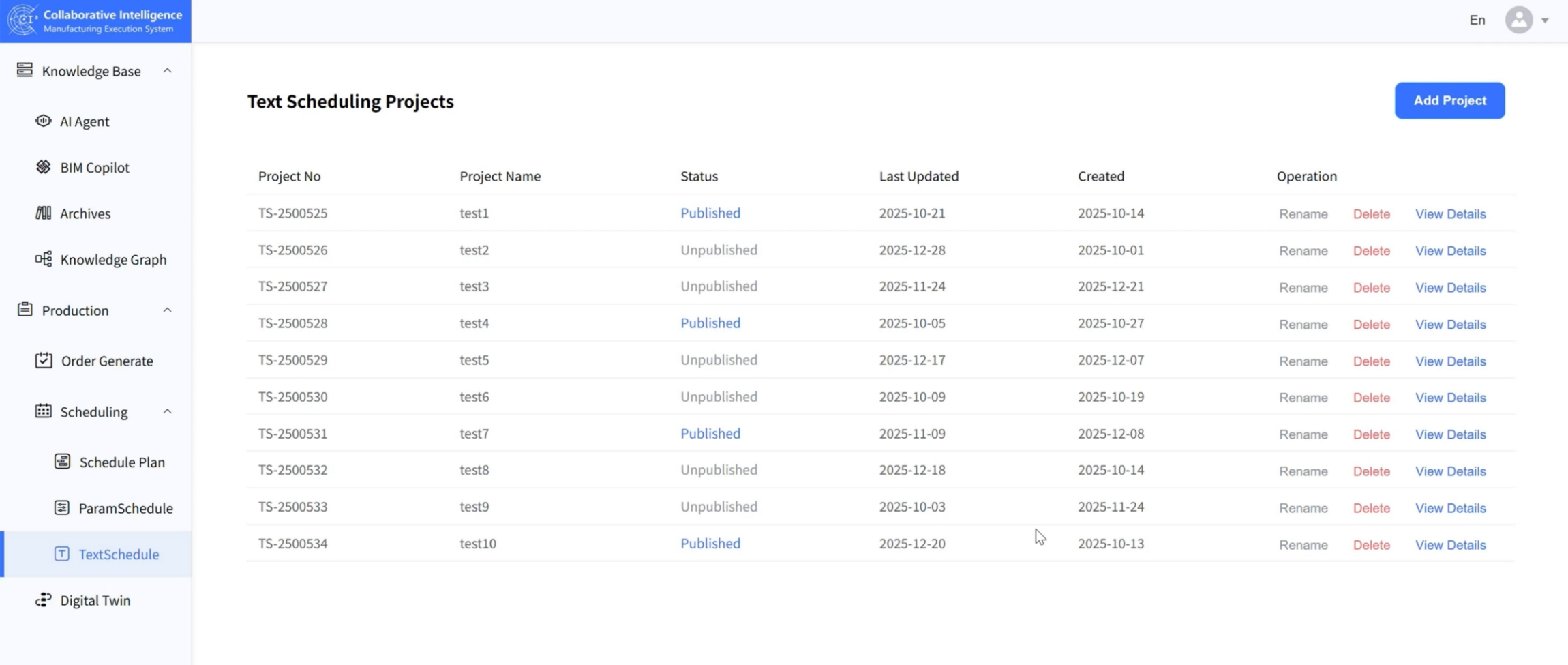Open Archives via its books icon
Screen dimensions: 1568x665
point(43,213)
